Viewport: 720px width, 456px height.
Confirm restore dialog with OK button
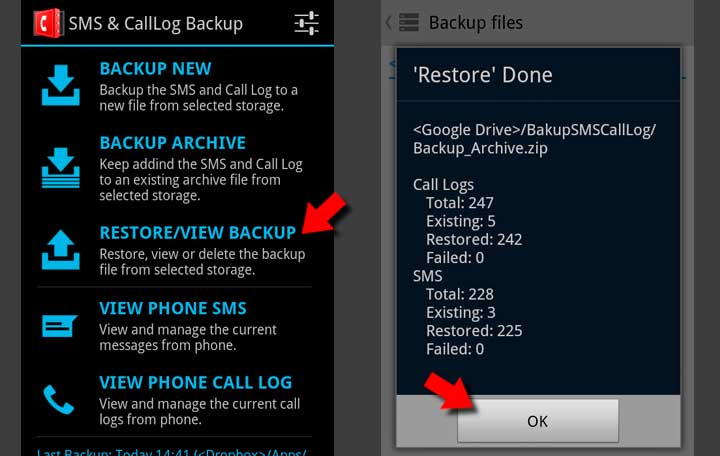(x=538, y=421)
